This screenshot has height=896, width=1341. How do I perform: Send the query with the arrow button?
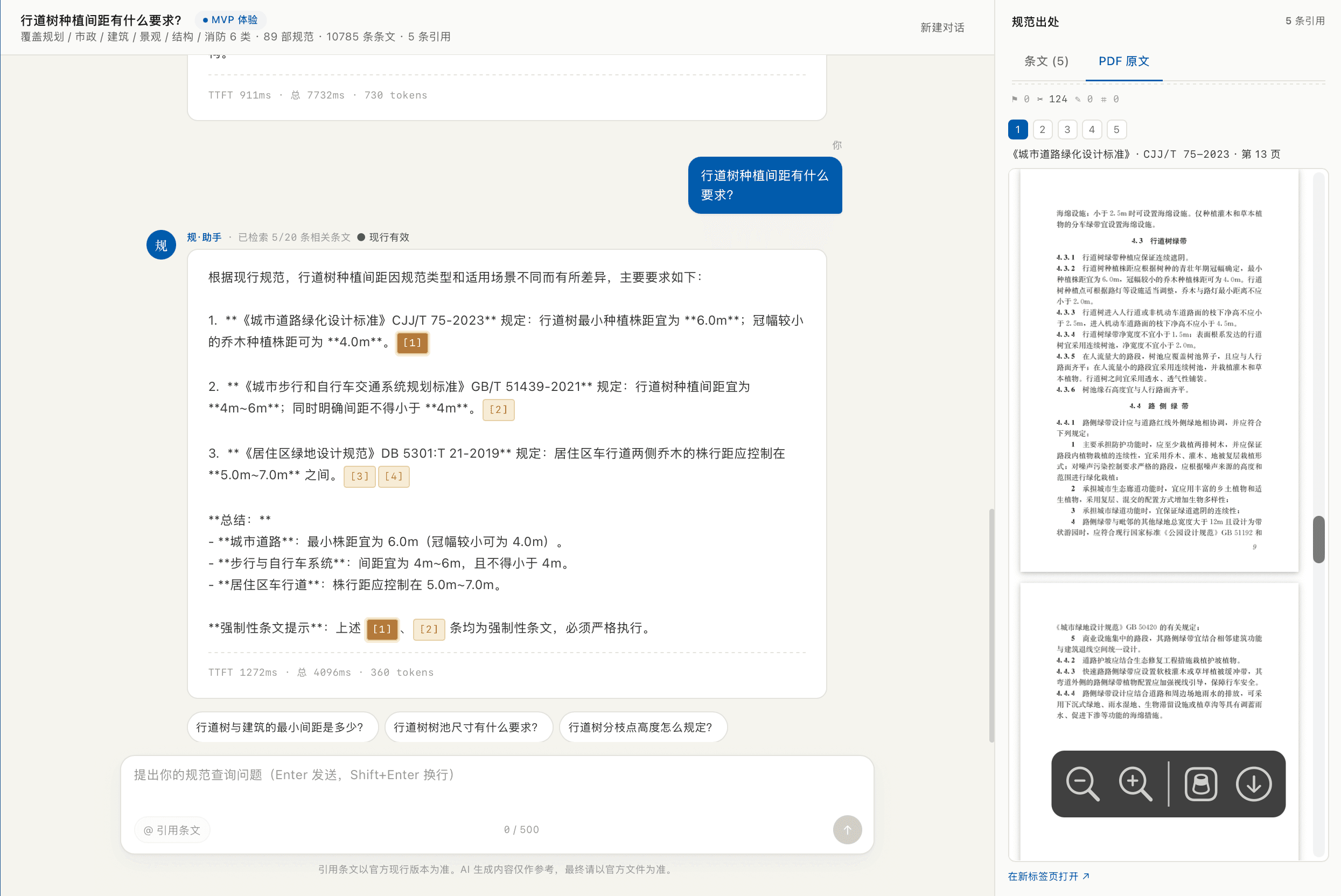(847, 829)
